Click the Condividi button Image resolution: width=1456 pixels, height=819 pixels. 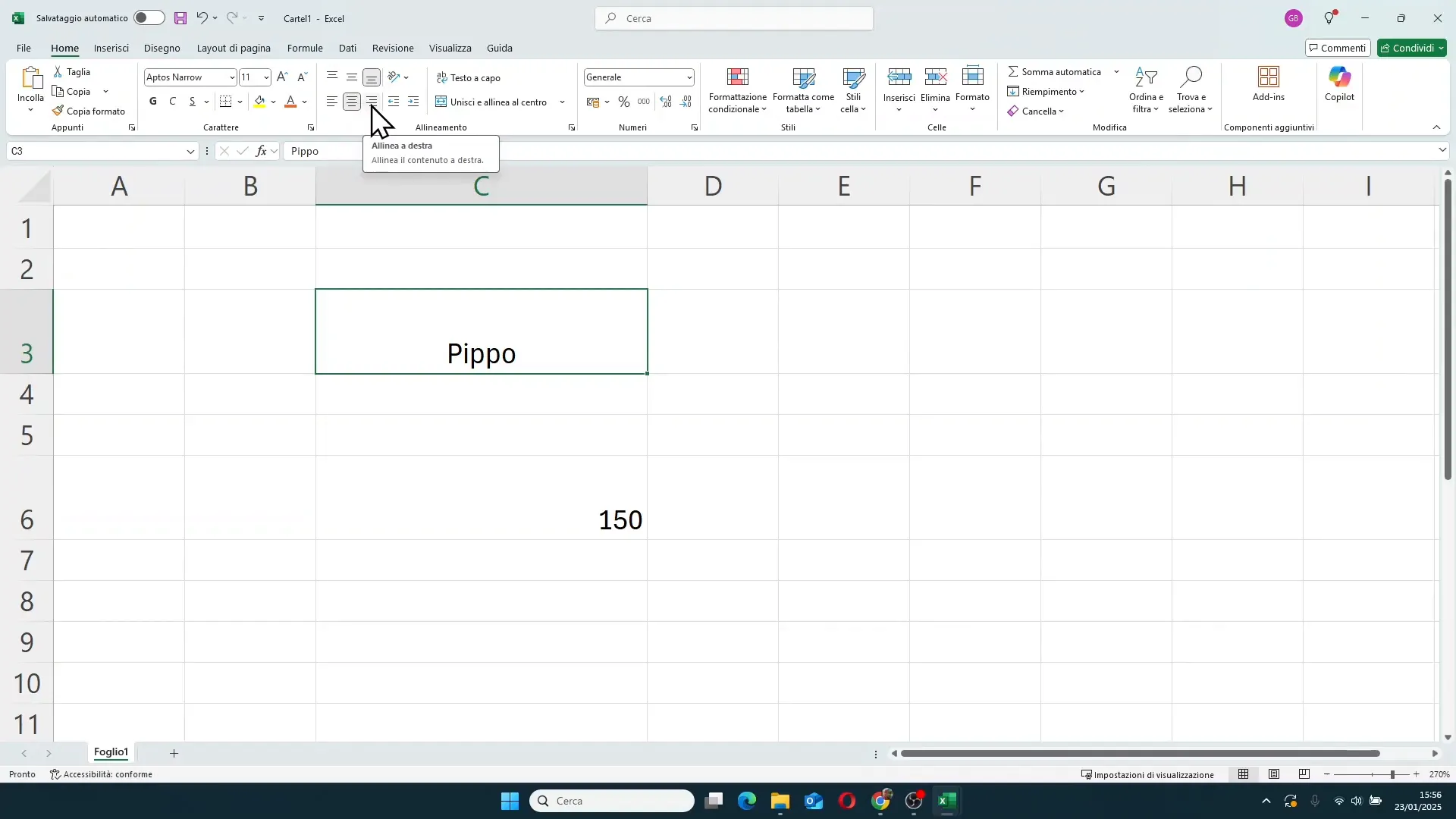1412,48
